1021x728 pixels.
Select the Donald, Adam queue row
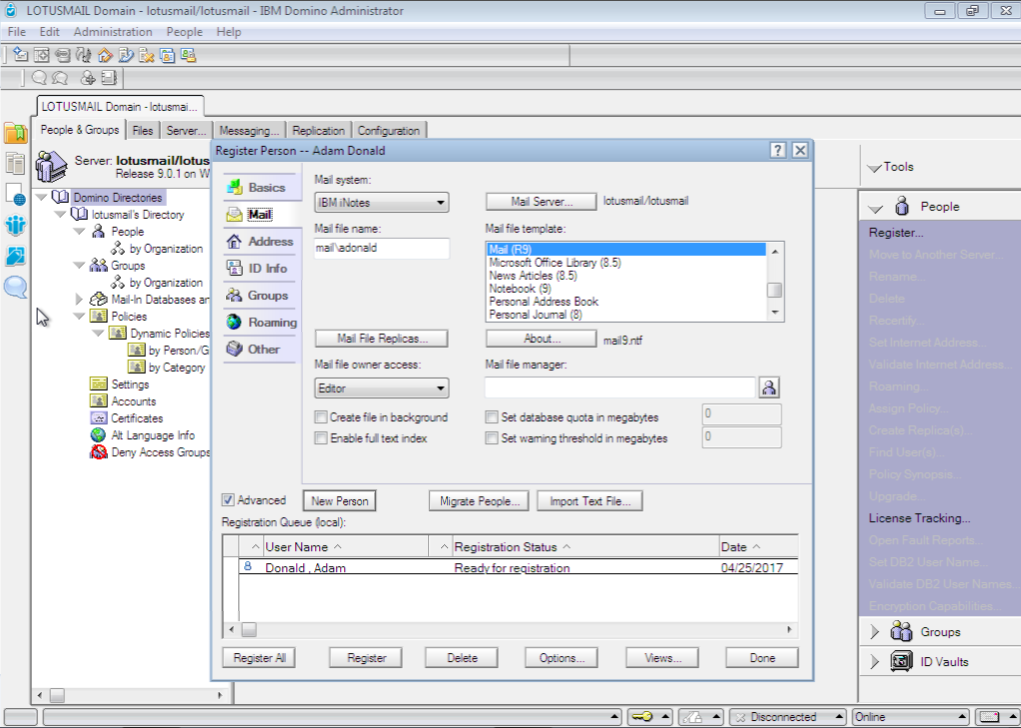(x=518, y=567)
